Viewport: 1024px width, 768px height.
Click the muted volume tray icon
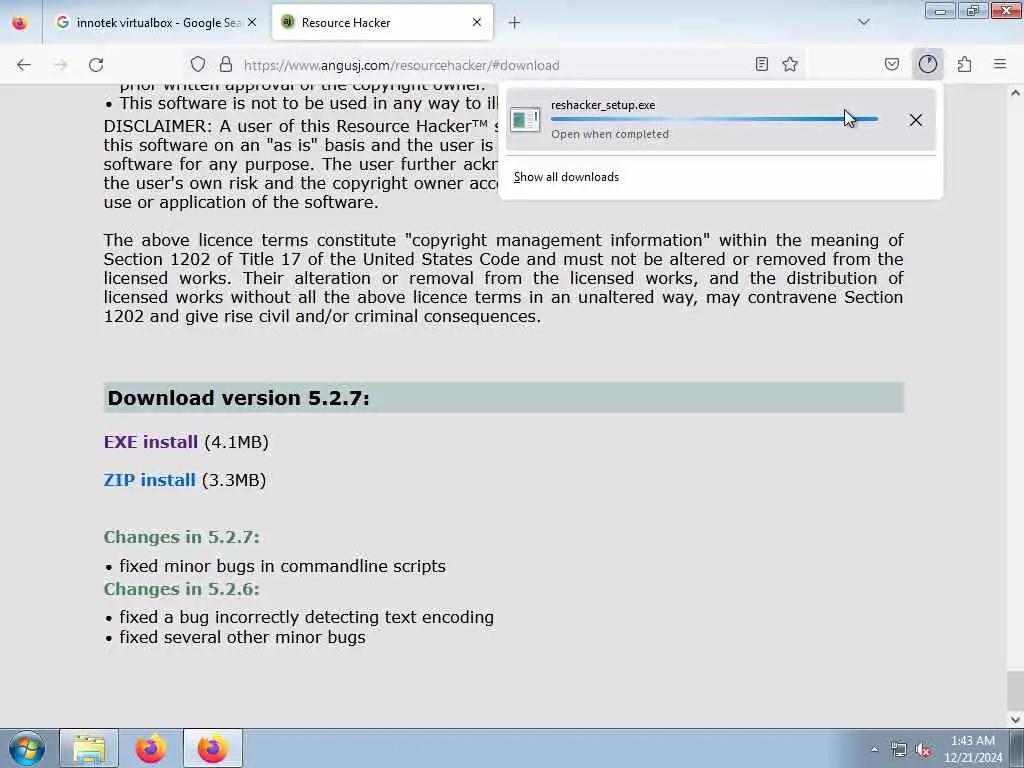click(x=923, y=750)
